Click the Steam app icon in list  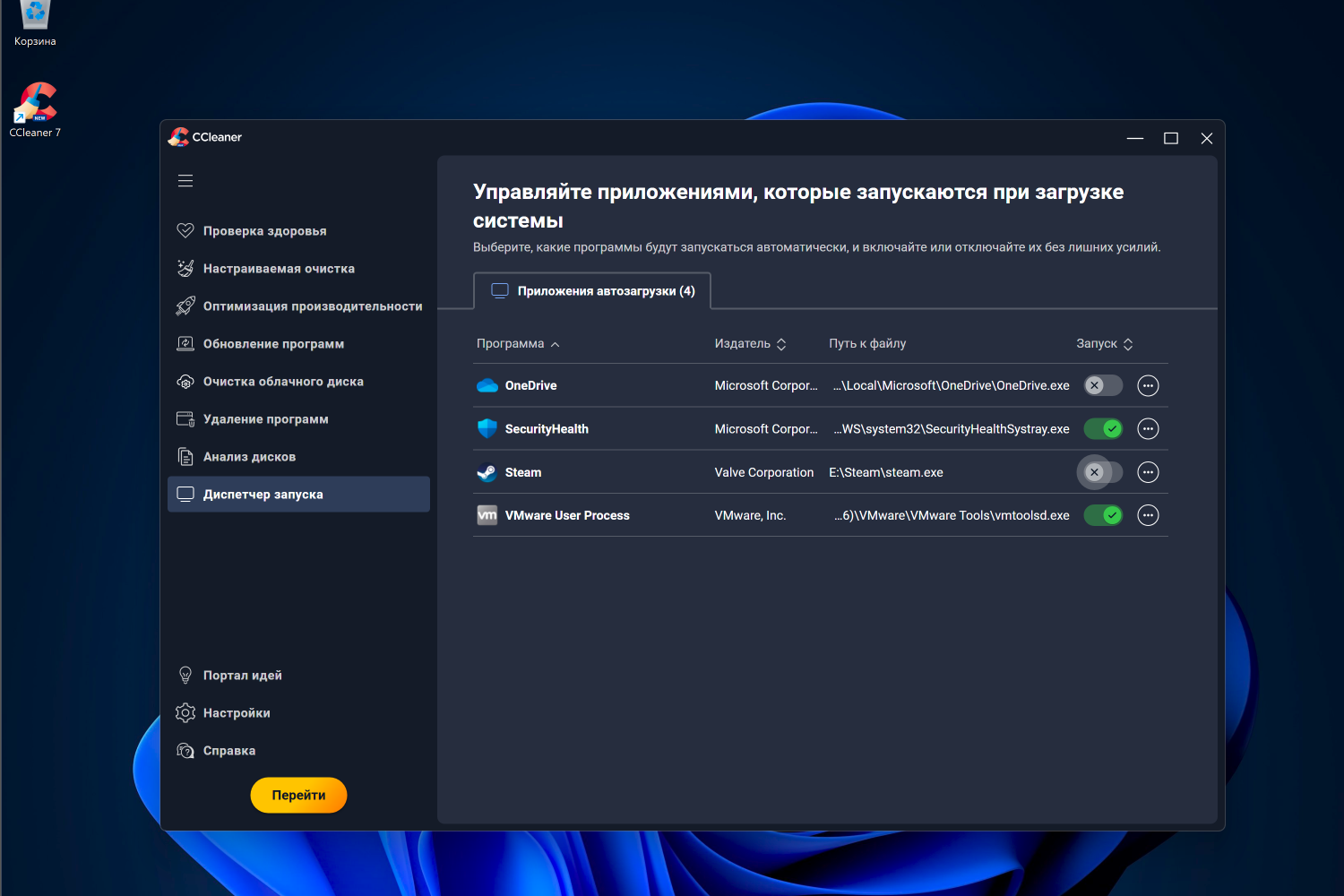point(487,472)
